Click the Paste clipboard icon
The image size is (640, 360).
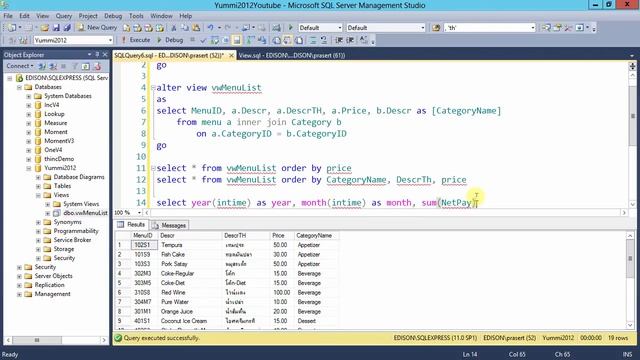pos(196,28)
